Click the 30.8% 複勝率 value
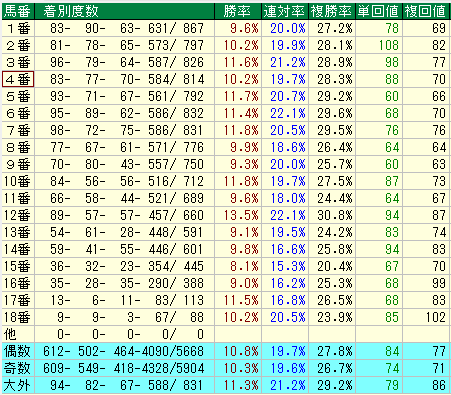The image size is (451, 395). 335,215
